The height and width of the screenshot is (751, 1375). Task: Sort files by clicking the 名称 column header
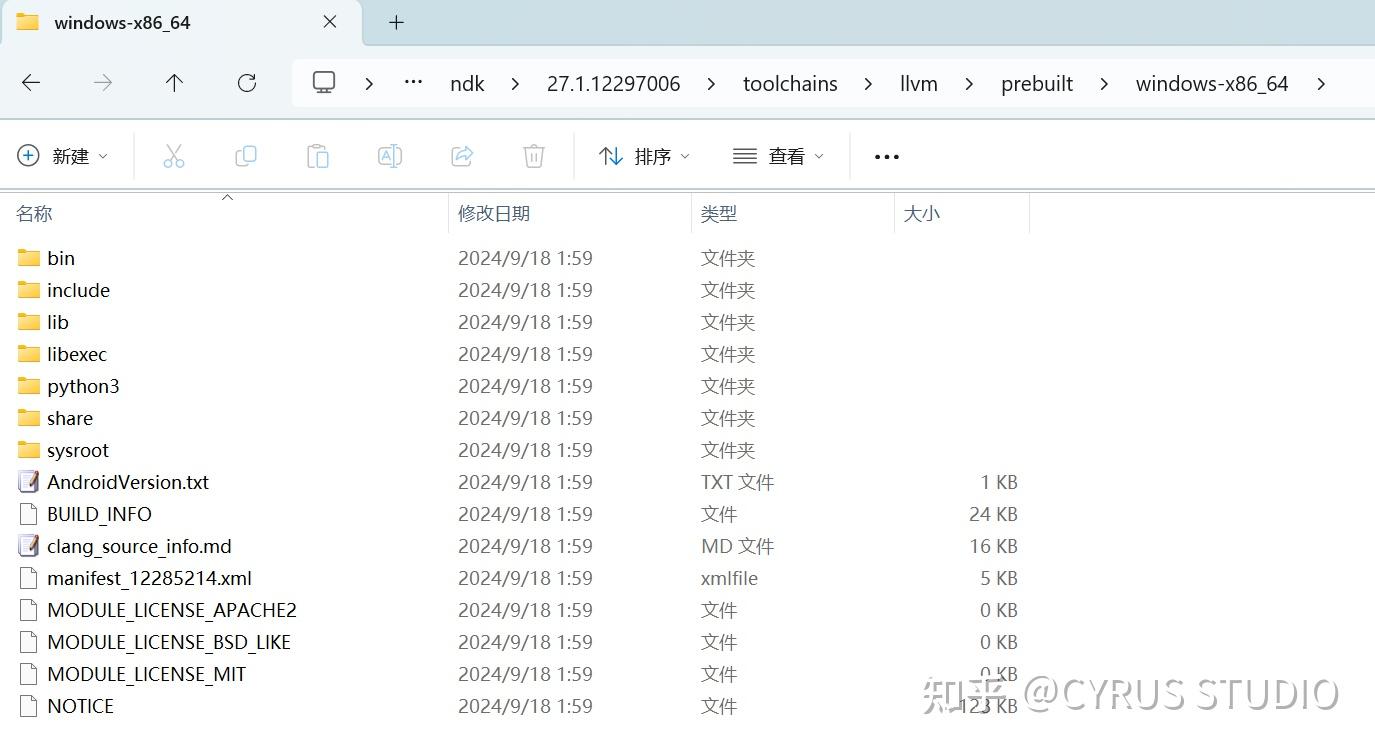click(x=33, y=213)
